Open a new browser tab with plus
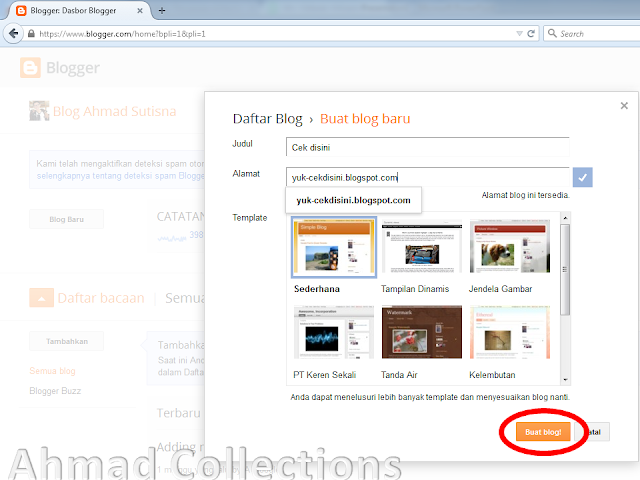640x480 pixels. click(x=162, y=11)
